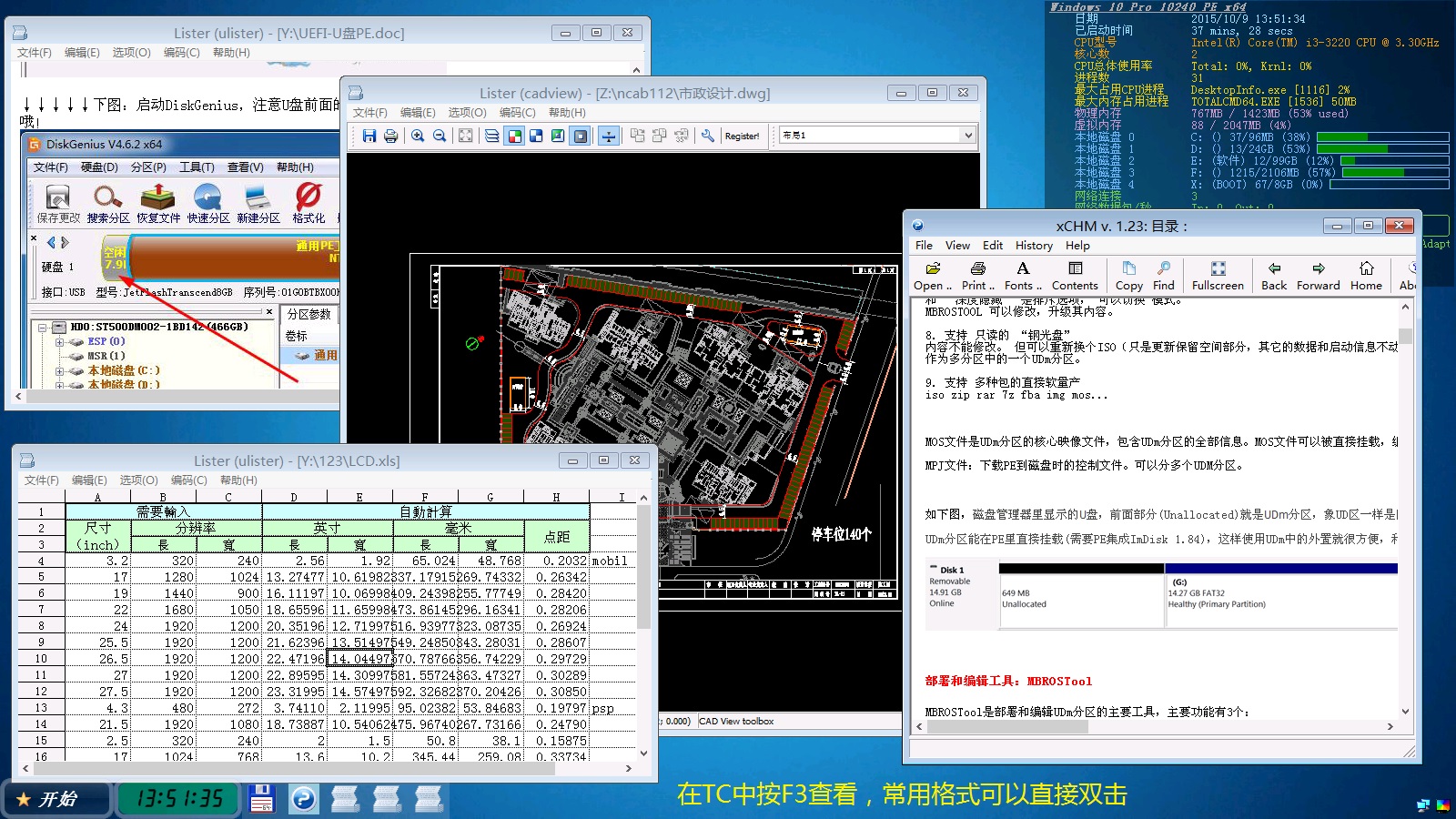Click the Zoom In magnifier in cadview
This screenshot has width=1456, height=819.
418,136
